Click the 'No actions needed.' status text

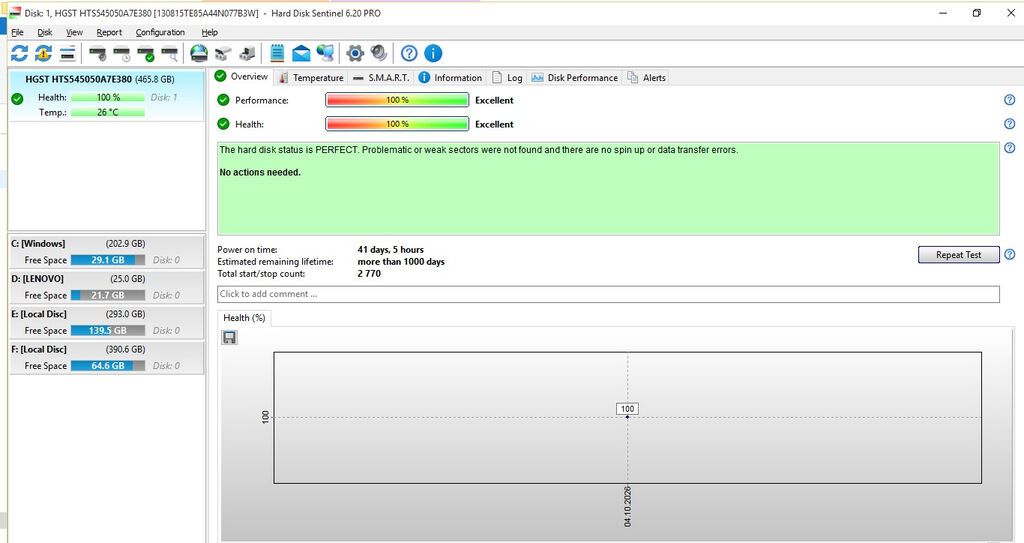[260, 173]
